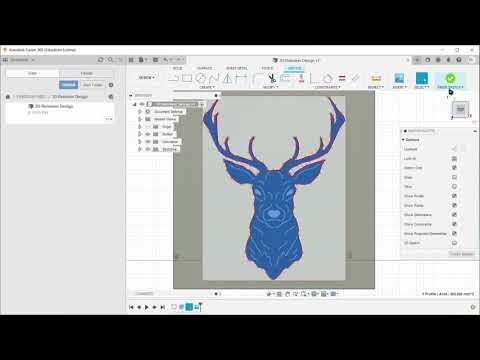Select the Fillet modify tool
Screen dimensions: 480x360
click(x=258, y=78)
